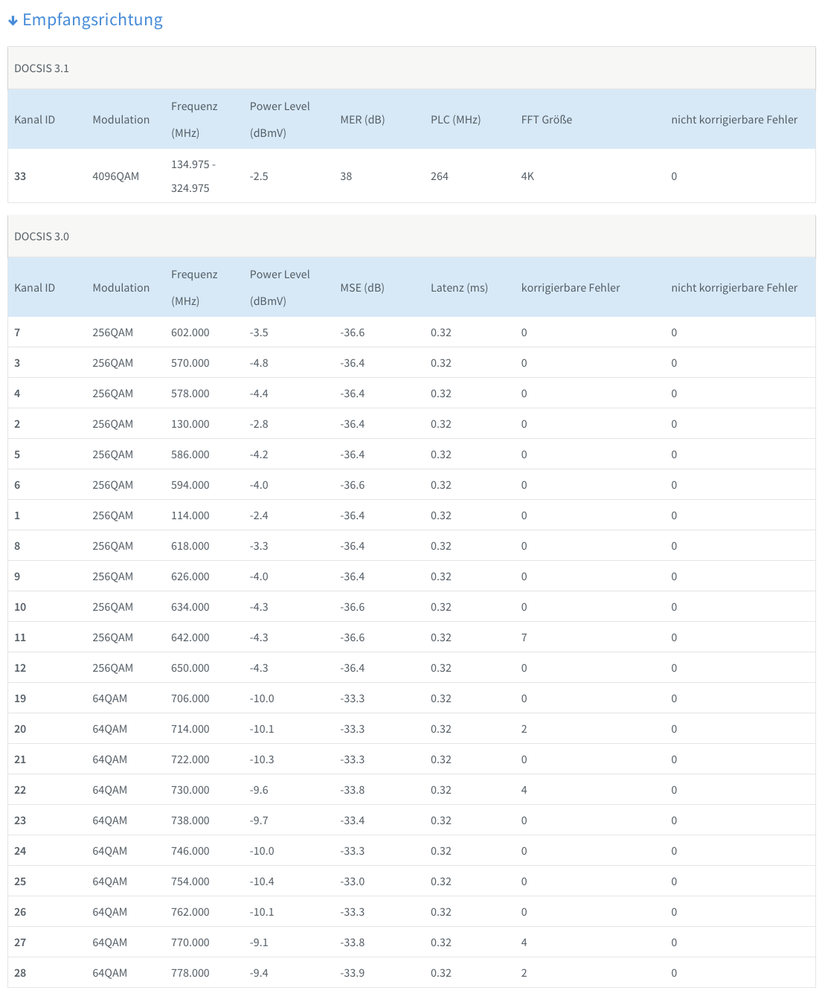Click frequency 722.000 cell

point(190,760)
